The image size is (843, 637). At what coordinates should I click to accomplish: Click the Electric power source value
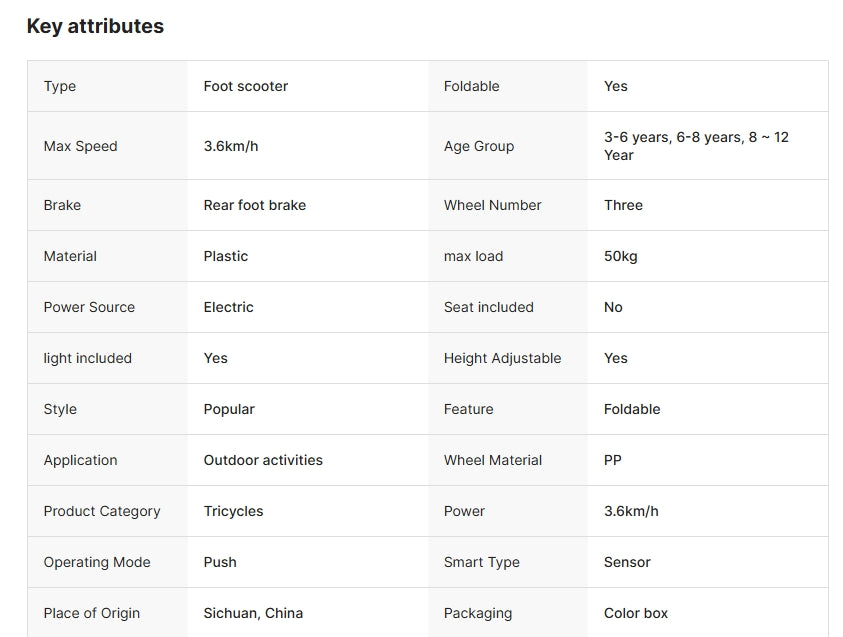click(229, 307)
